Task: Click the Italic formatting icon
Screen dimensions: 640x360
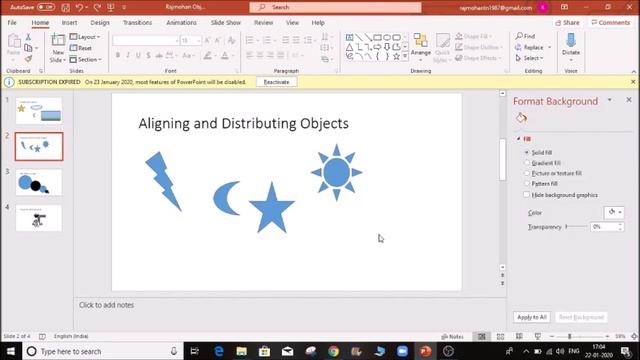Action: (x=128, y=55)
